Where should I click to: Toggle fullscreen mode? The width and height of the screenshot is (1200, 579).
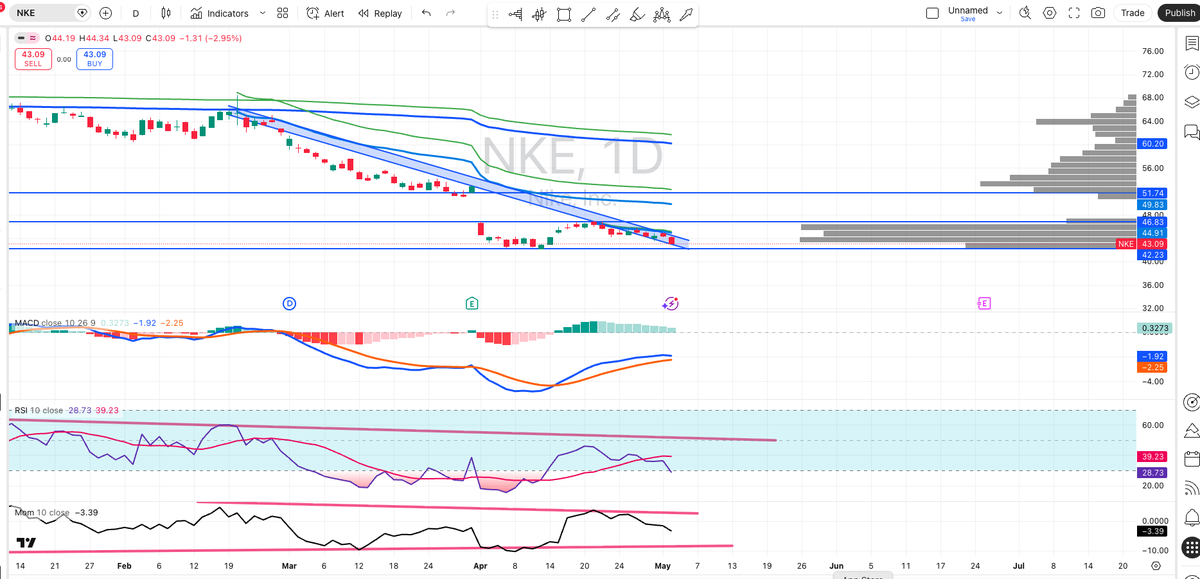click(1074, 13)
